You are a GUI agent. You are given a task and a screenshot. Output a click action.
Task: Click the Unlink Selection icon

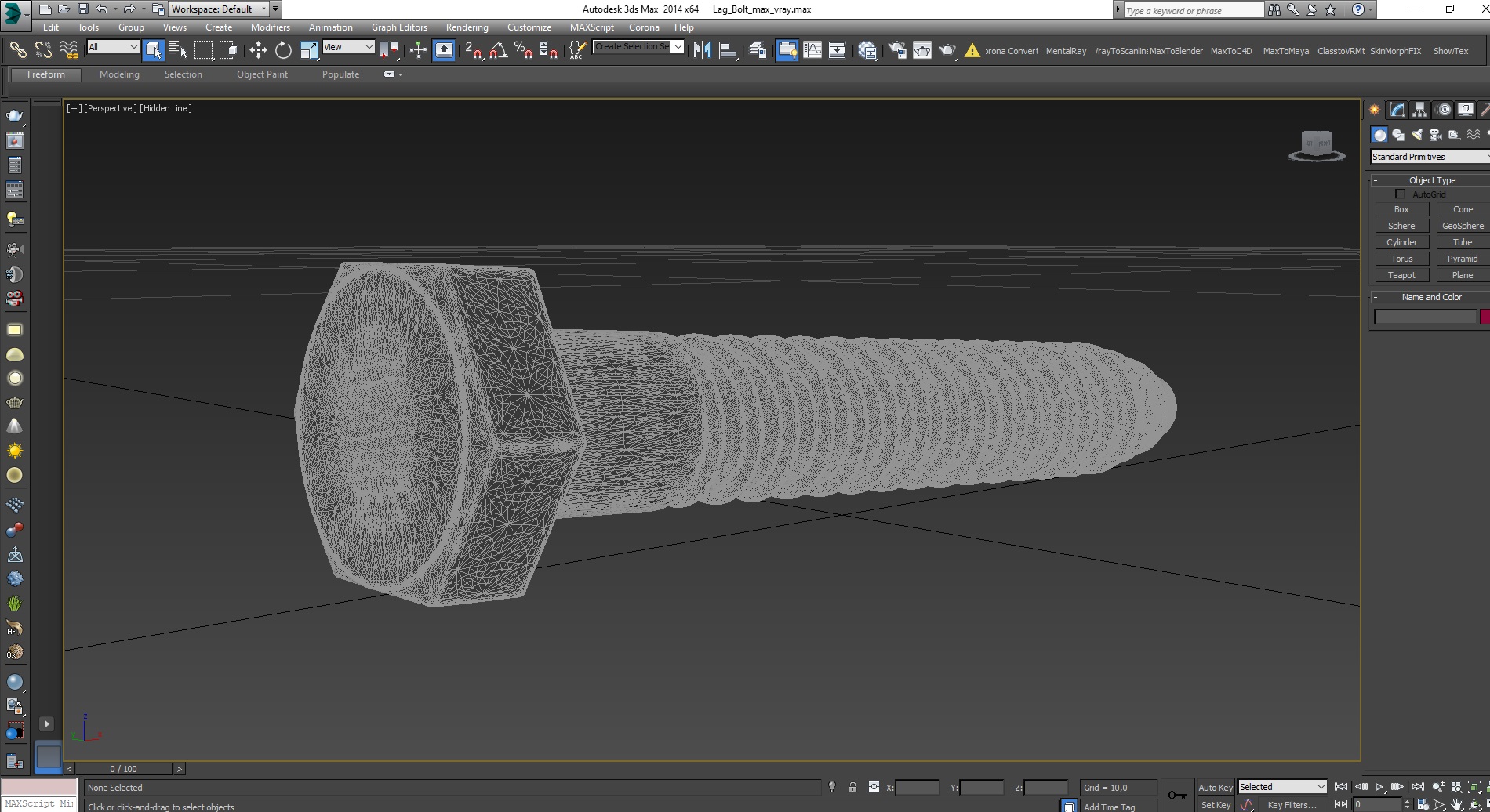43,50
